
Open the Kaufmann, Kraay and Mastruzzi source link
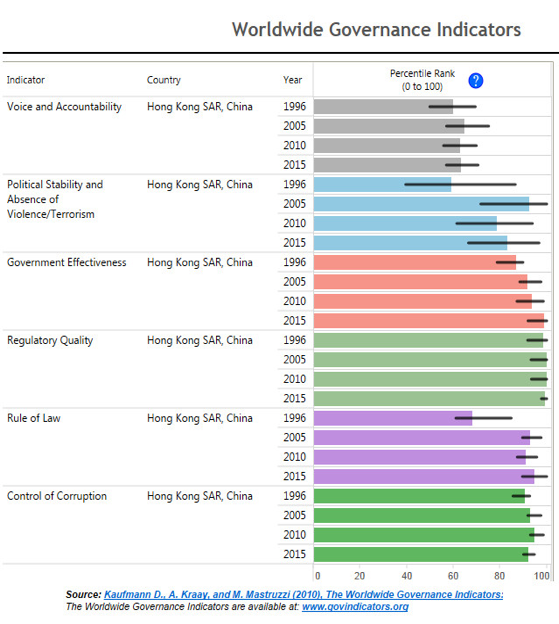click(304, 595)
